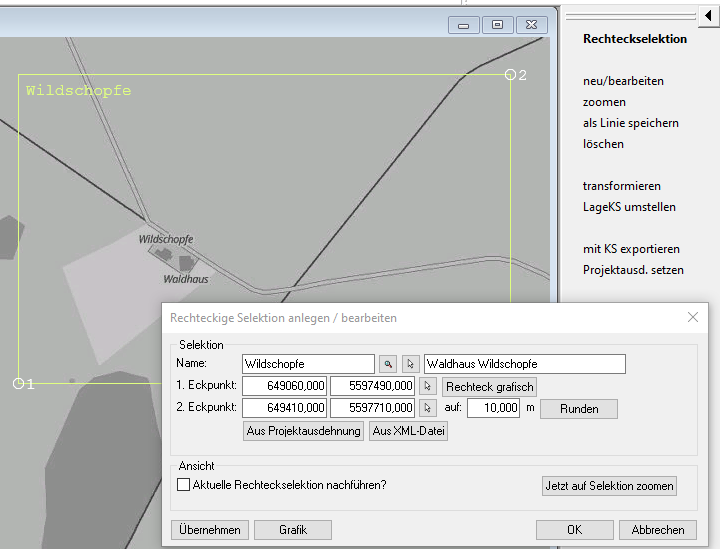Click 2. Eckpunkt northing field 5597710,000
The width and height of the screenshot is (720, 549).
[x=372, y=408]
